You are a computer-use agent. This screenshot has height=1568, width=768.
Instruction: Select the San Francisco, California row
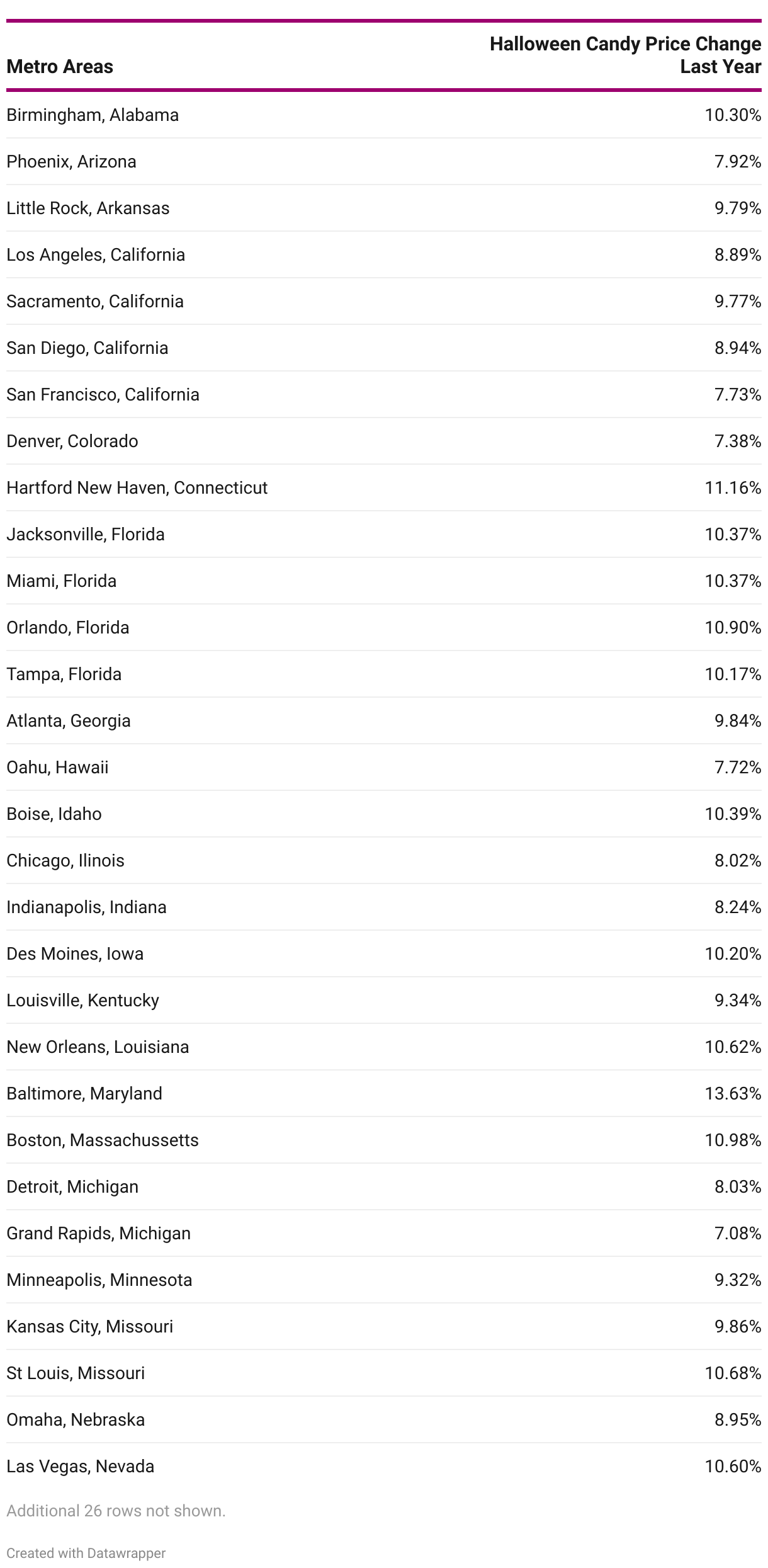pos(384,395)
